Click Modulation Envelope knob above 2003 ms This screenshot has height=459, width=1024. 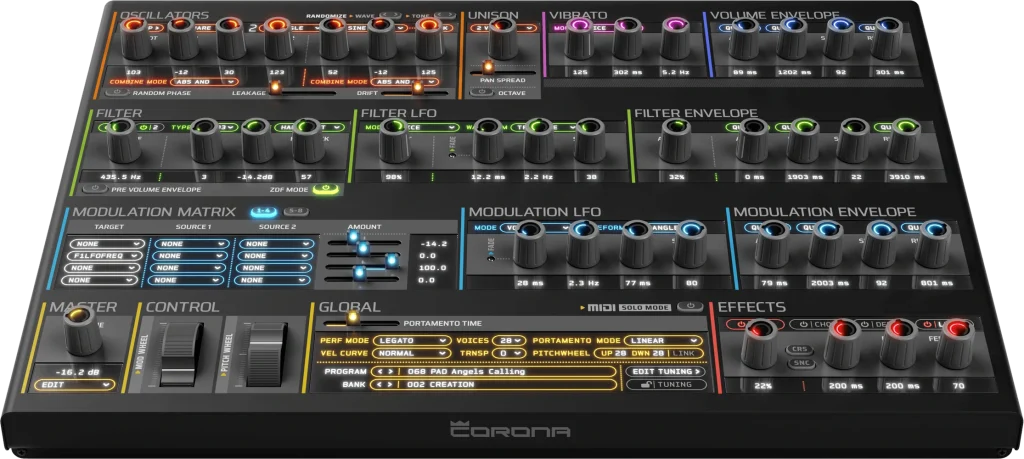pos(825,244)
